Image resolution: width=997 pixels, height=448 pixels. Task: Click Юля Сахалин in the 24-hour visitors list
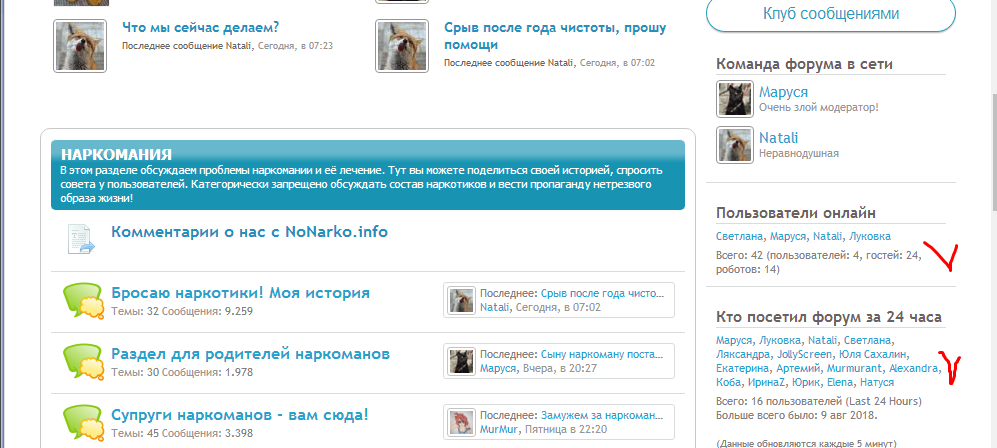874,354
